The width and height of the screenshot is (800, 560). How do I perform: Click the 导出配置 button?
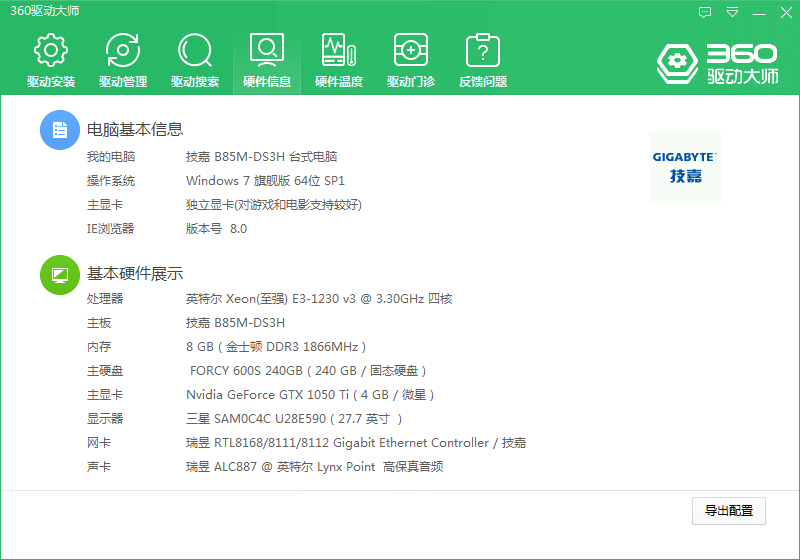pos(729,510)
